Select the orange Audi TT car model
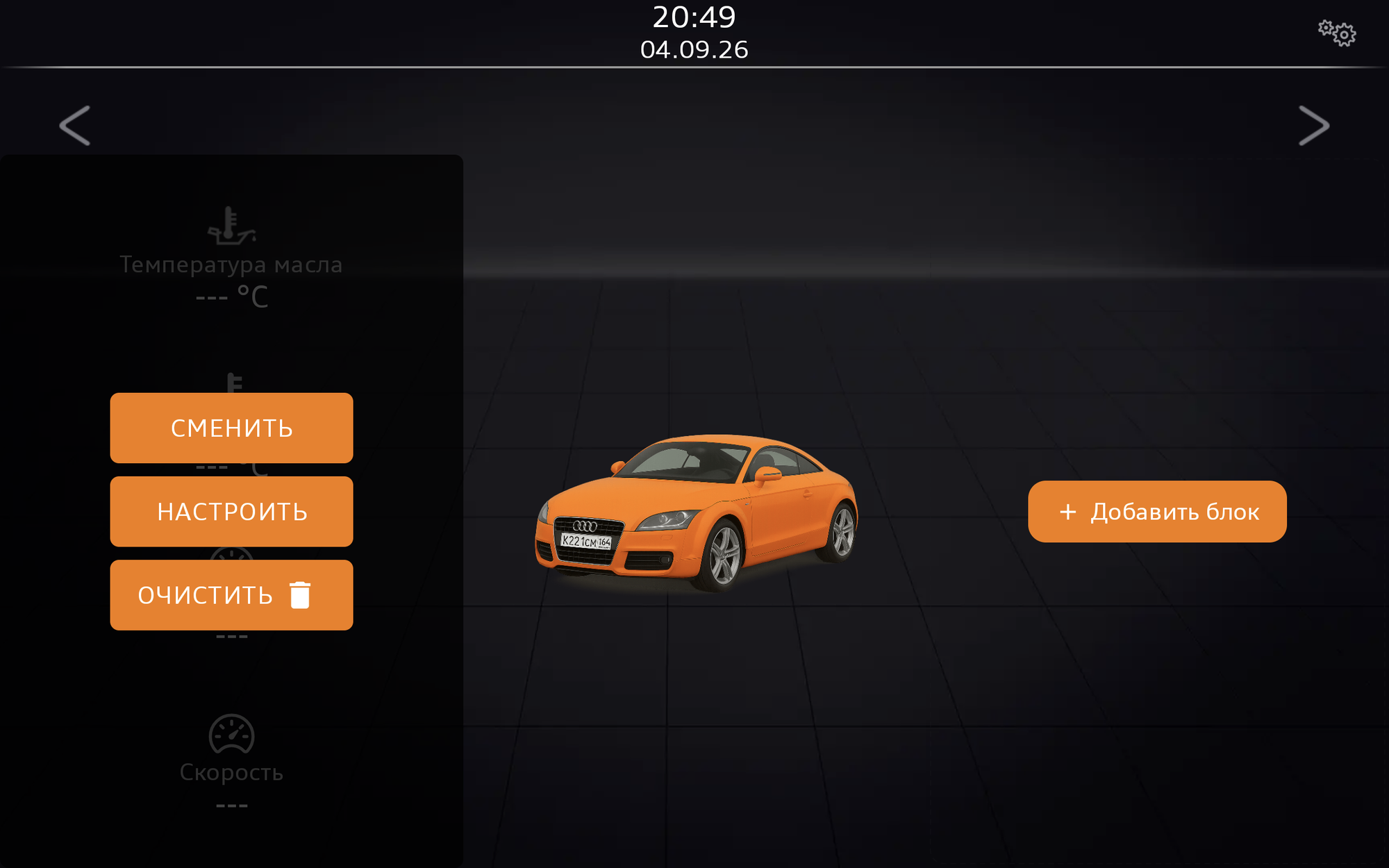Viewport: 1389px width, 868px height. (x=697, y=512)
